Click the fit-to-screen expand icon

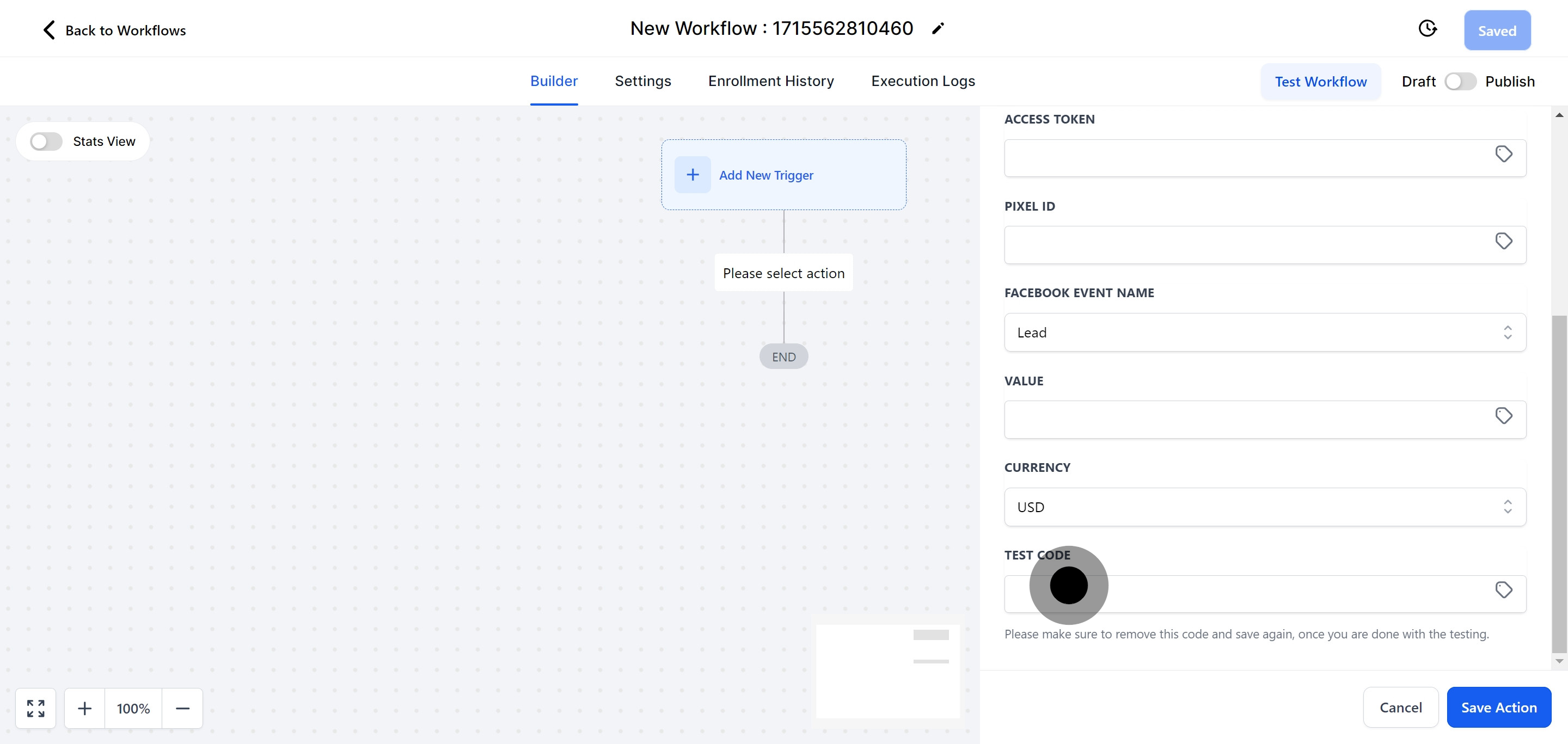[36, 708]
